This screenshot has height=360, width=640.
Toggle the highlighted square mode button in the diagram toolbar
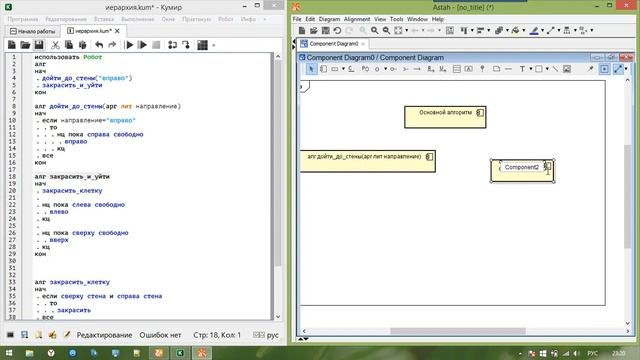(x=604, y=69)
